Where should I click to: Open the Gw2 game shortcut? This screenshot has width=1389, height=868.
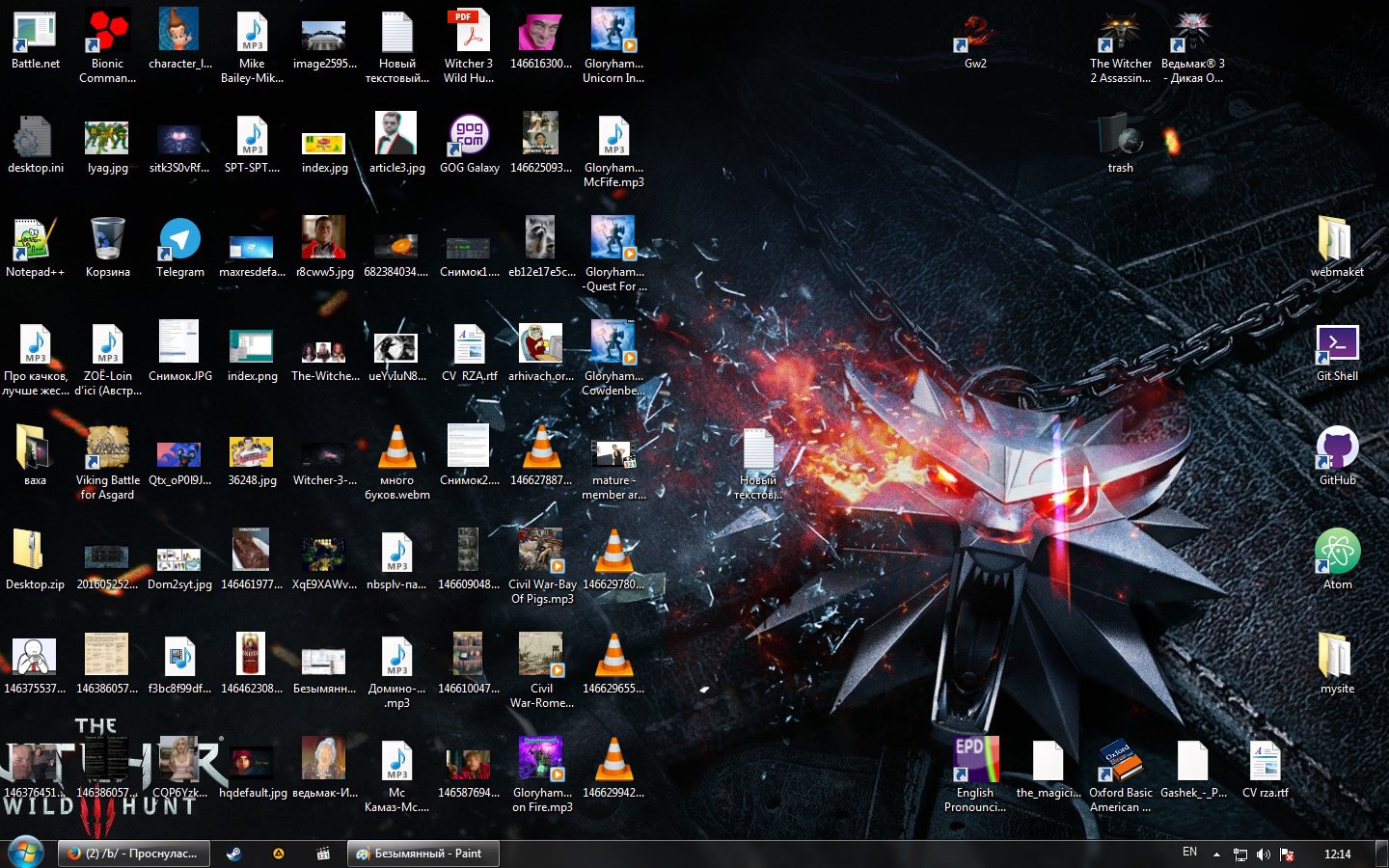tap(975, 41)
